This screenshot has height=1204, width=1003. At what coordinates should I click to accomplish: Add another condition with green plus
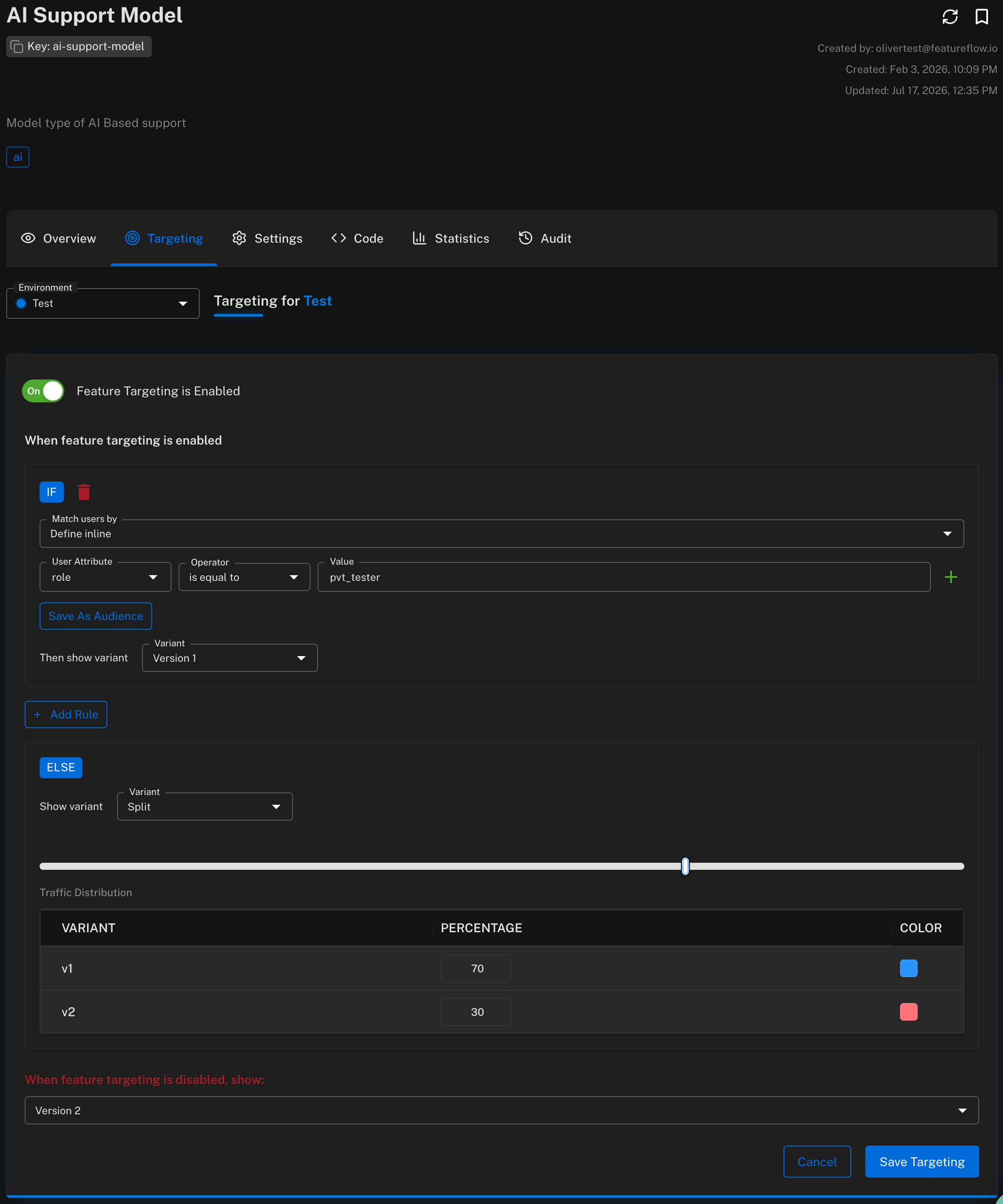(x=951, y=577)
